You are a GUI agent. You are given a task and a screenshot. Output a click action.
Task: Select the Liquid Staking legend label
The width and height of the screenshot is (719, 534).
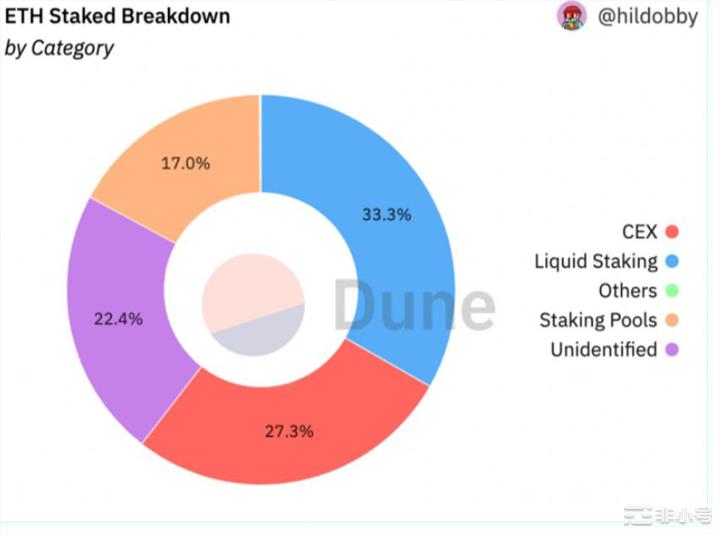pos(595,262)
